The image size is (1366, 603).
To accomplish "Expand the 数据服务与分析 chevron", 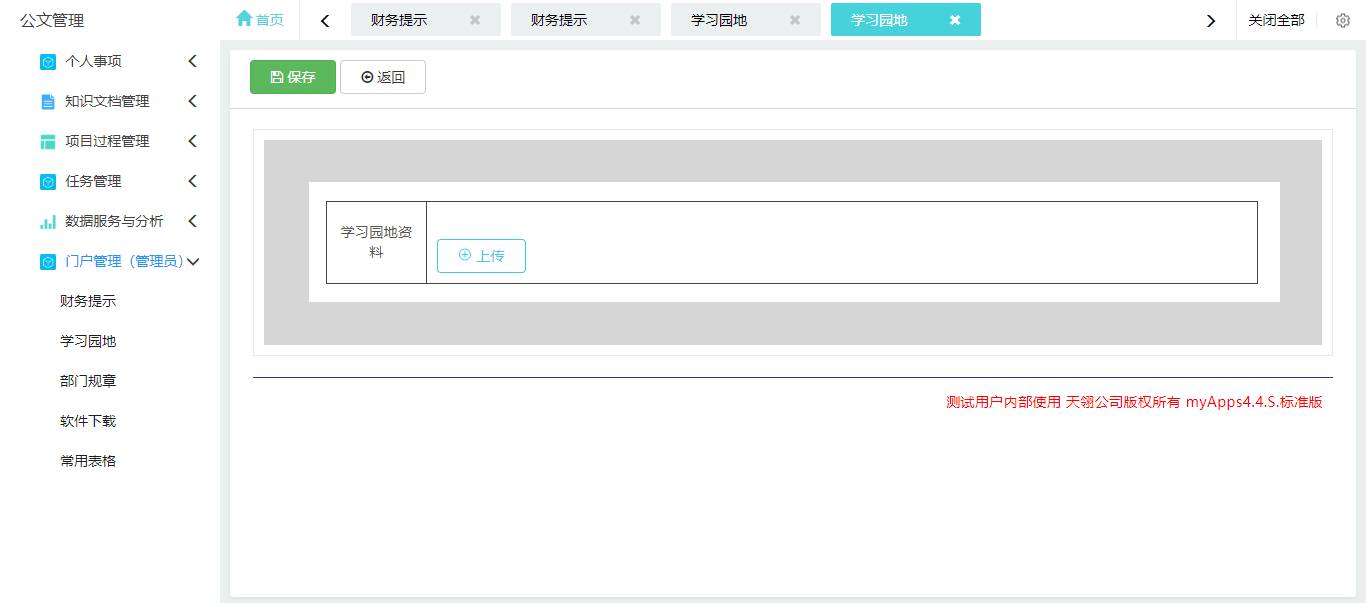I will [193, 221].
